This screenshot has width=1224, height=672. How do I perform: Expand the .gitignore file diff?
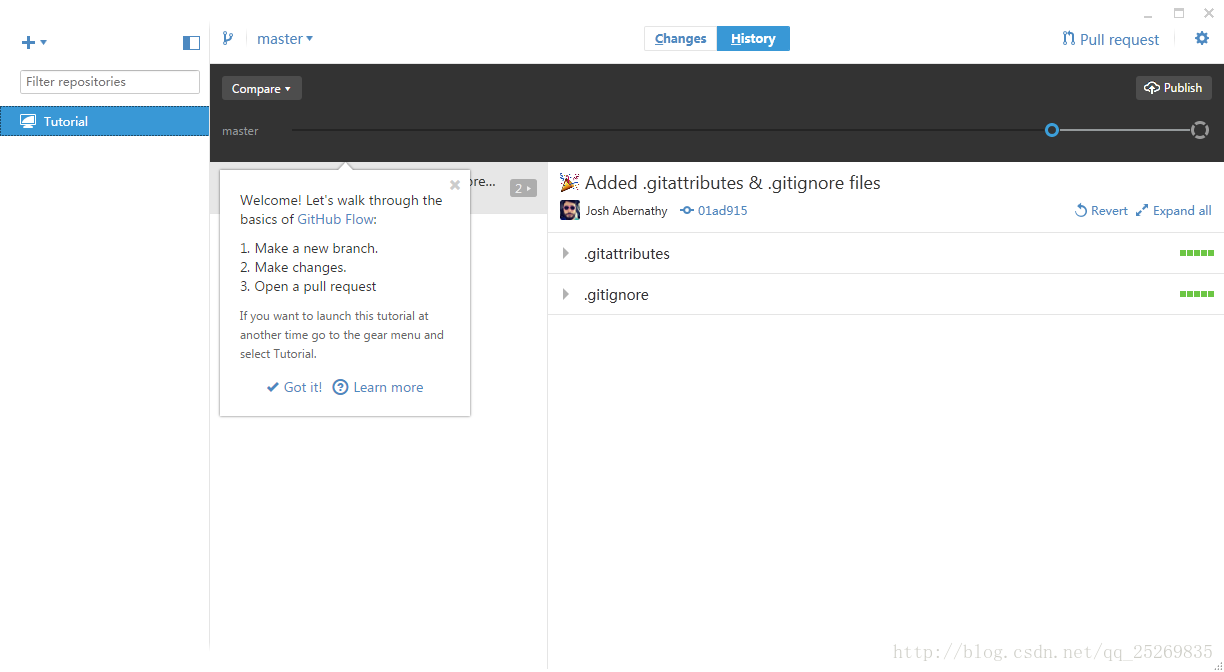(566, 295)
